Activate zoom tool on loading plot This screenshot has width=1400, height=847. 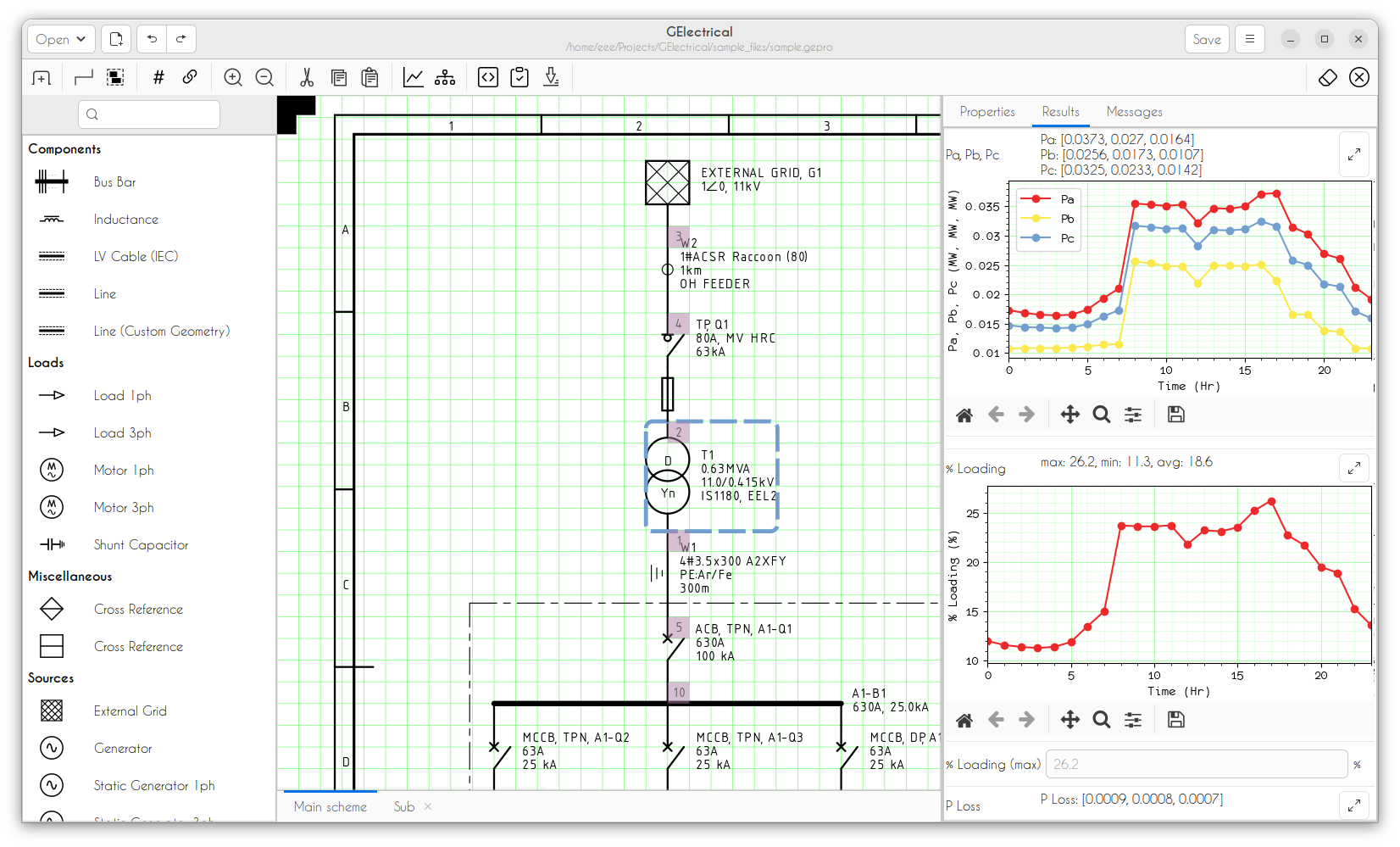click(x=1102, y=720)
